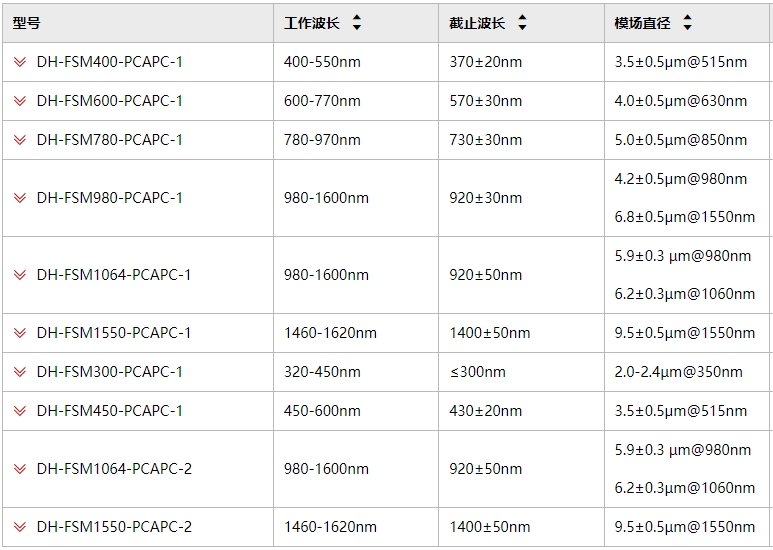Open the DH-FSM1550-PCAPC-2 model link
Screen dimensions: 773x550
click(114, 527)
